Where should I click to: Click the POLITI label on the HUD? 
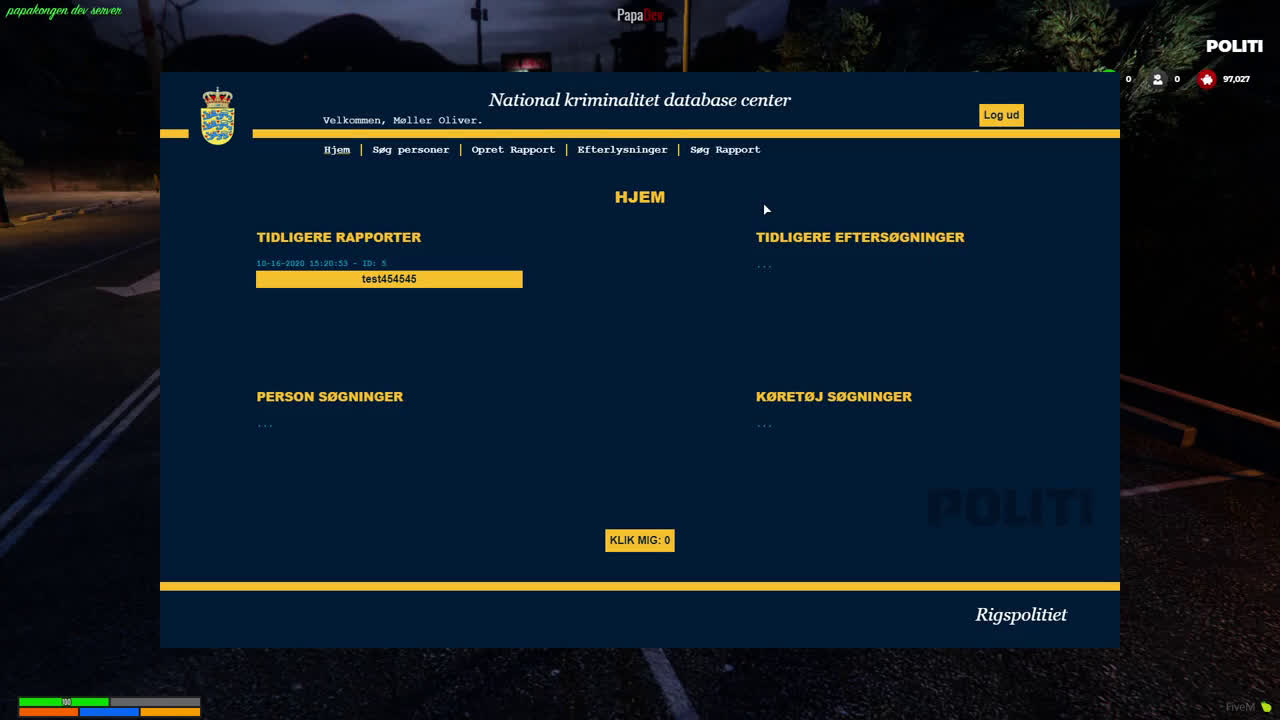1234,46
